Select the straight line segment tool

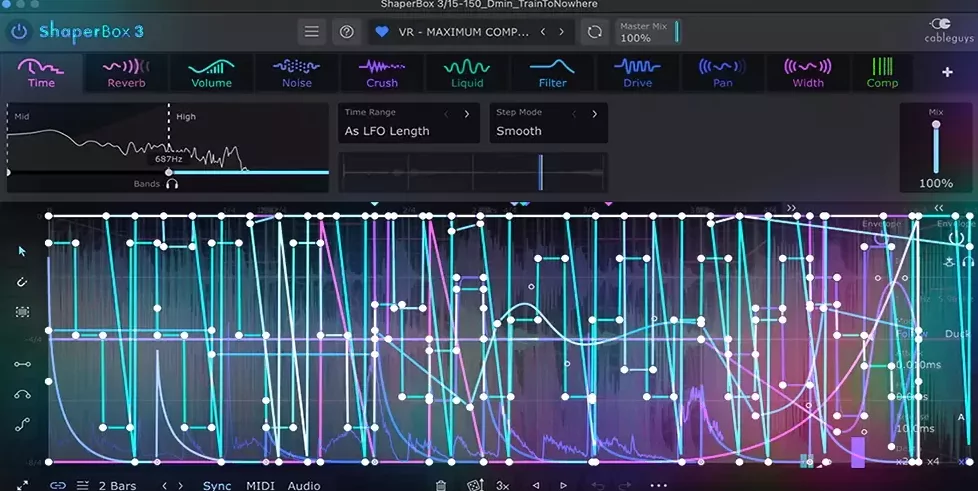pos(22,364)
